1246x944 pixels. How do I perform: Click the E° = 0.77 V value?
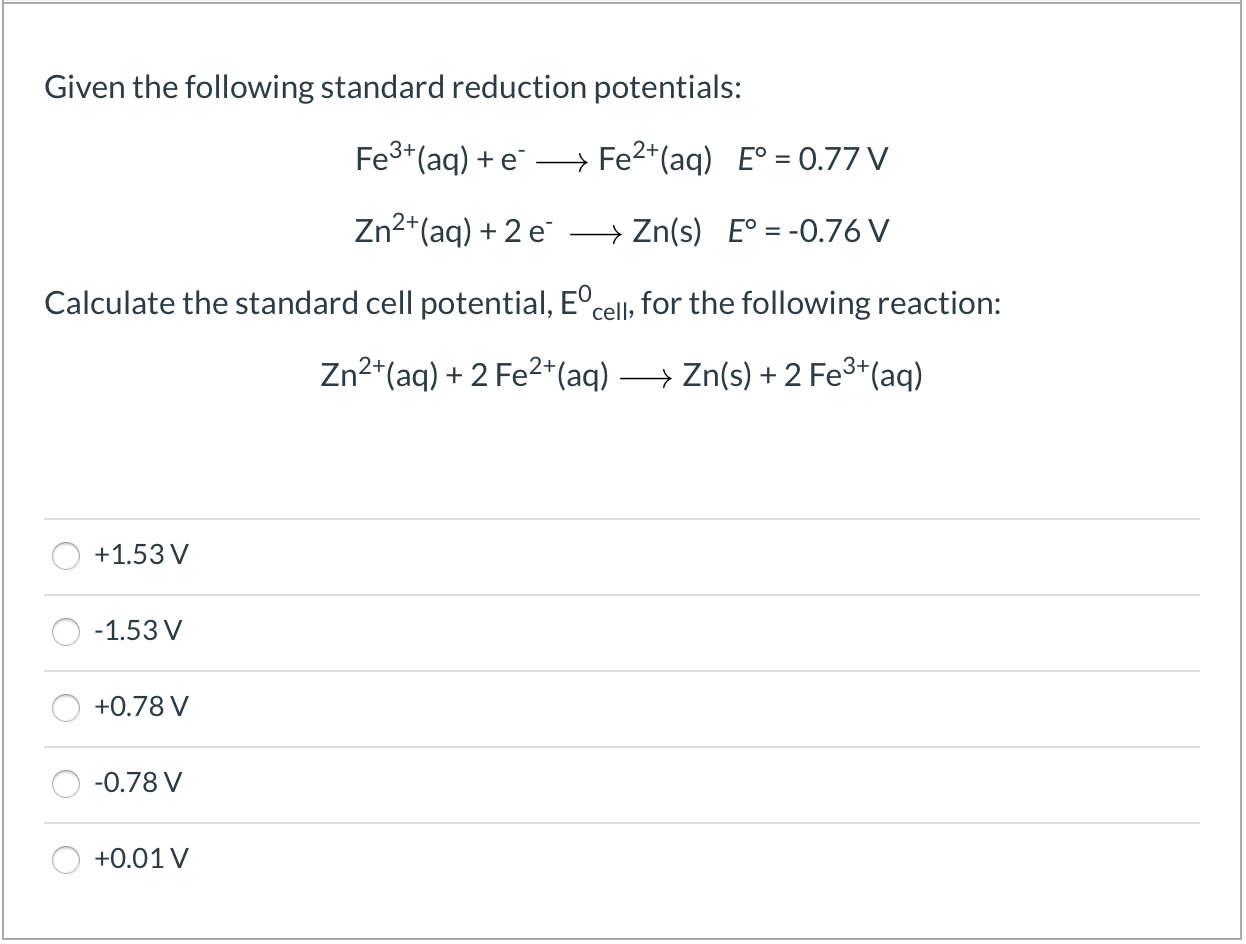(810, 159)
